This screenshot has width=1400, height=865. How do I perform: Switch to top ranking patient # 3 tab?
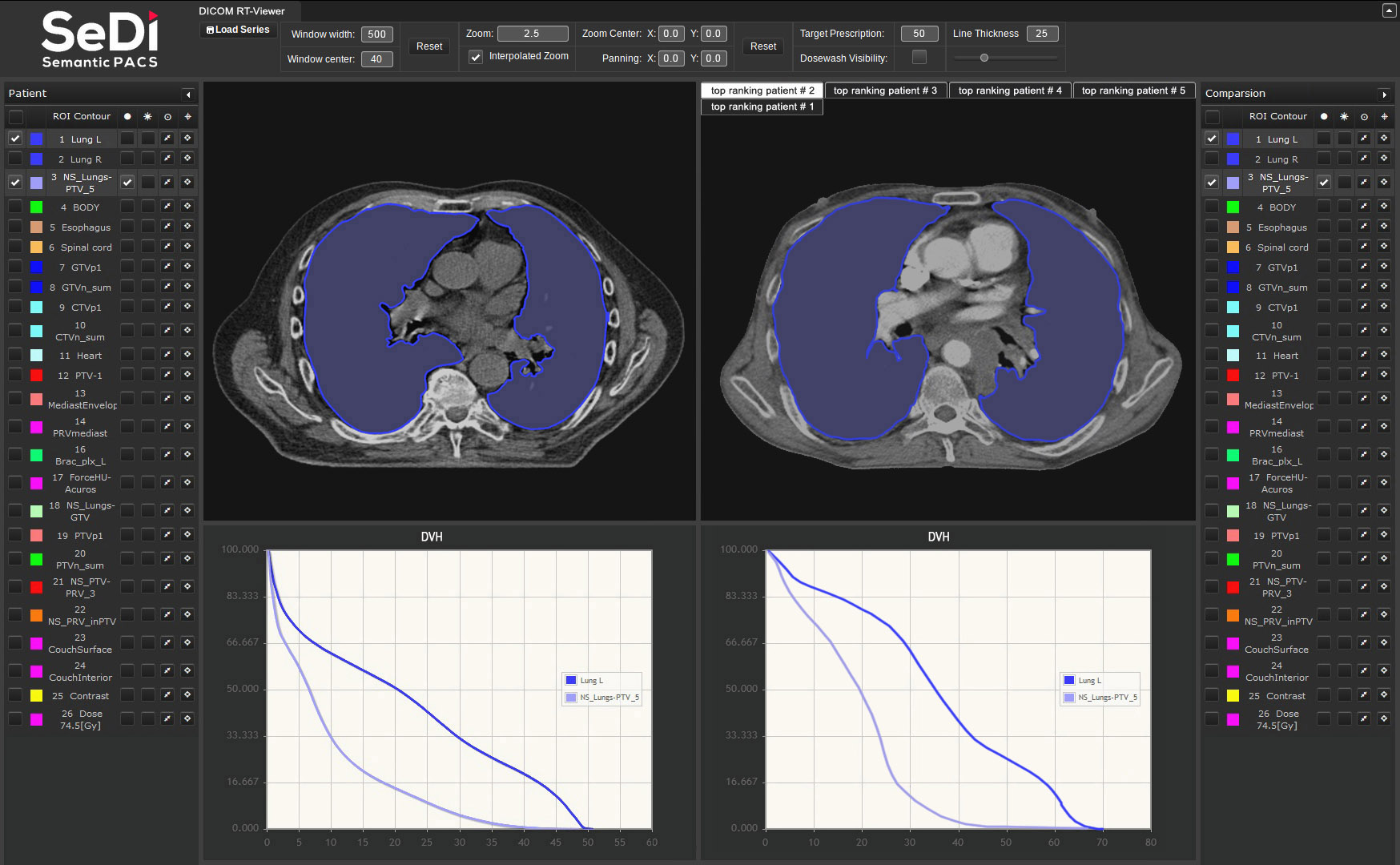[885, 91]
